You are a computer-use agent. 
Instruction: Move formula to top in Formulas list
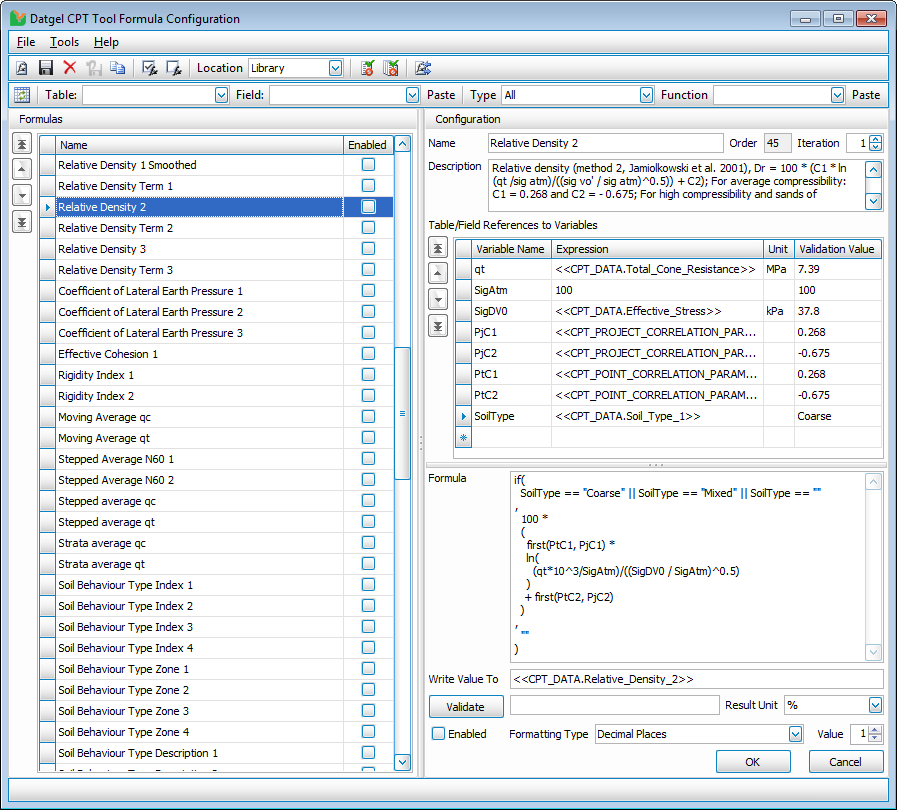point(22,144)
